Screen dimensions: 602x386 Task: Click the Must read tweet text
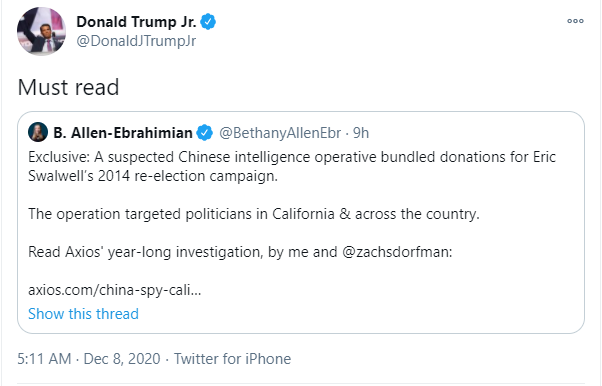(68, 87)
